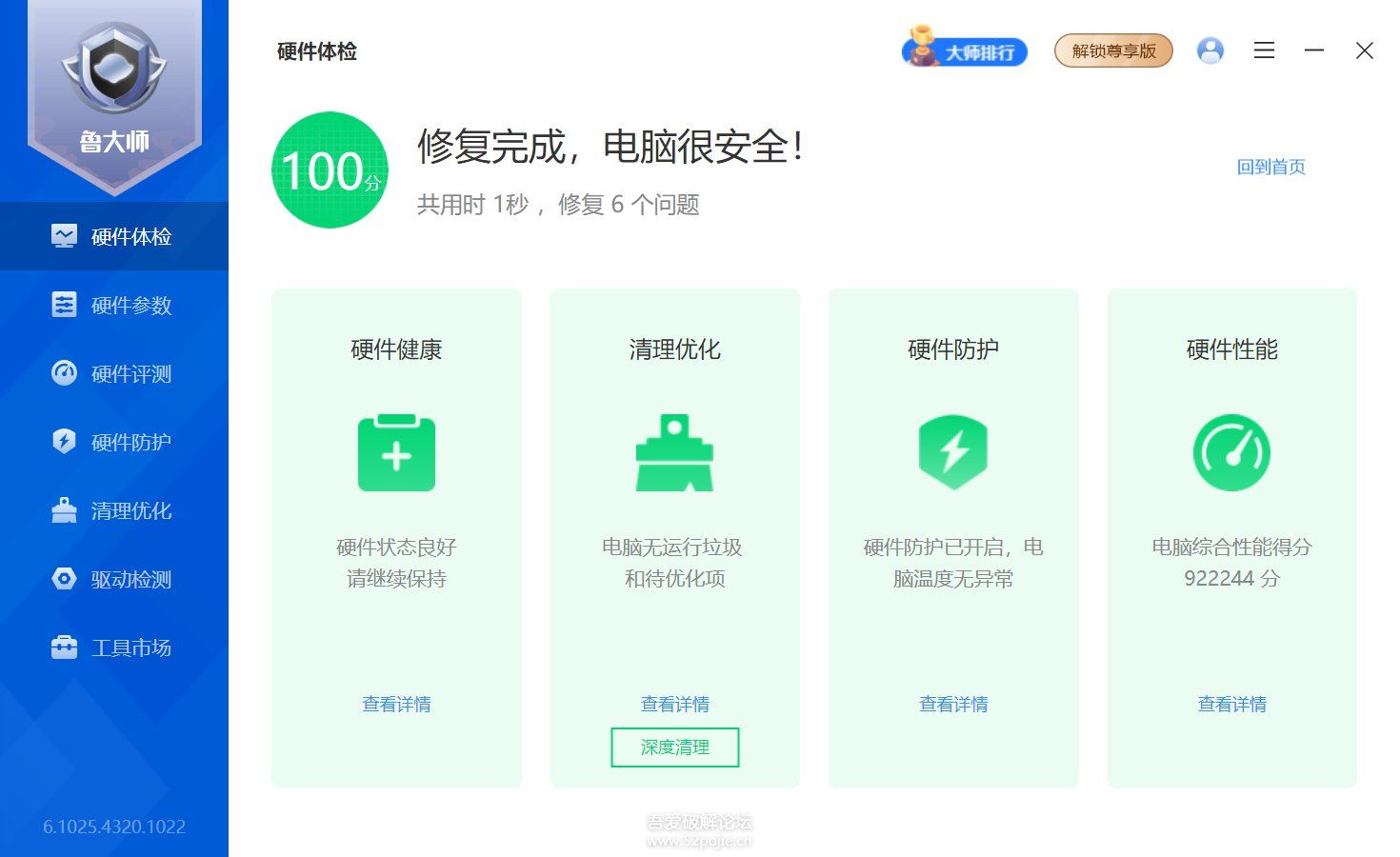Click 解锁尊享版 to unlock premium
Viewport: 1400px width, 857px height.
tap(1112, 50)
